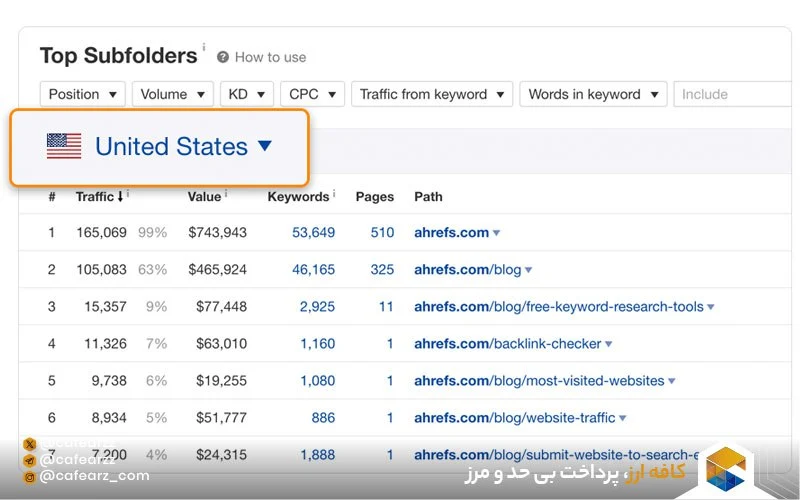Sort table by Value column header
Image resolution: width=800 pixels, height=500 pixels.
204,196
